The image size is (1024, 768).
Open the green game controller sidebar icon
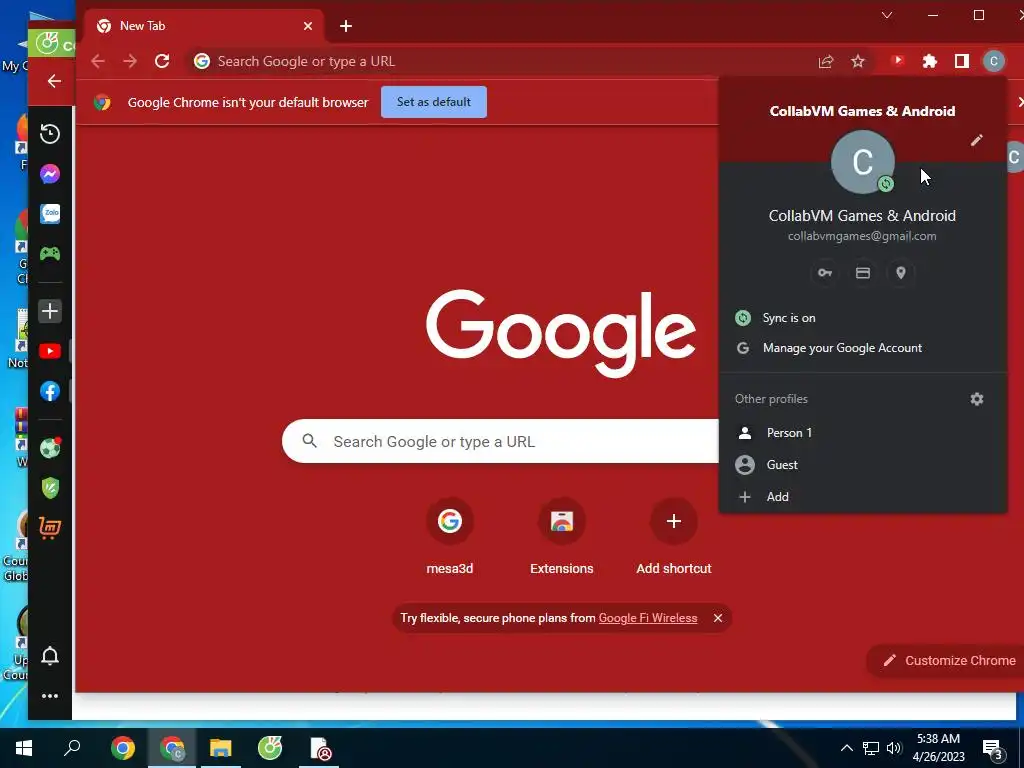pos(50,253)
